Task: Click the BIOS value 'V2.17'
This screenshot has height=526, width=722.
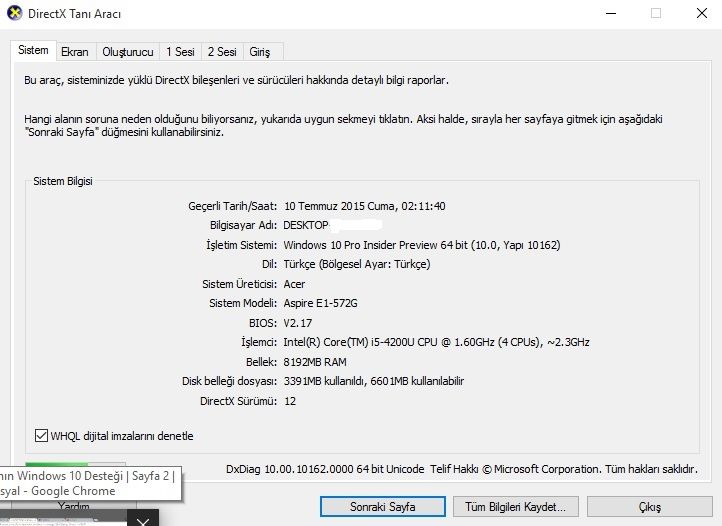Action: [x=297, y=323]
